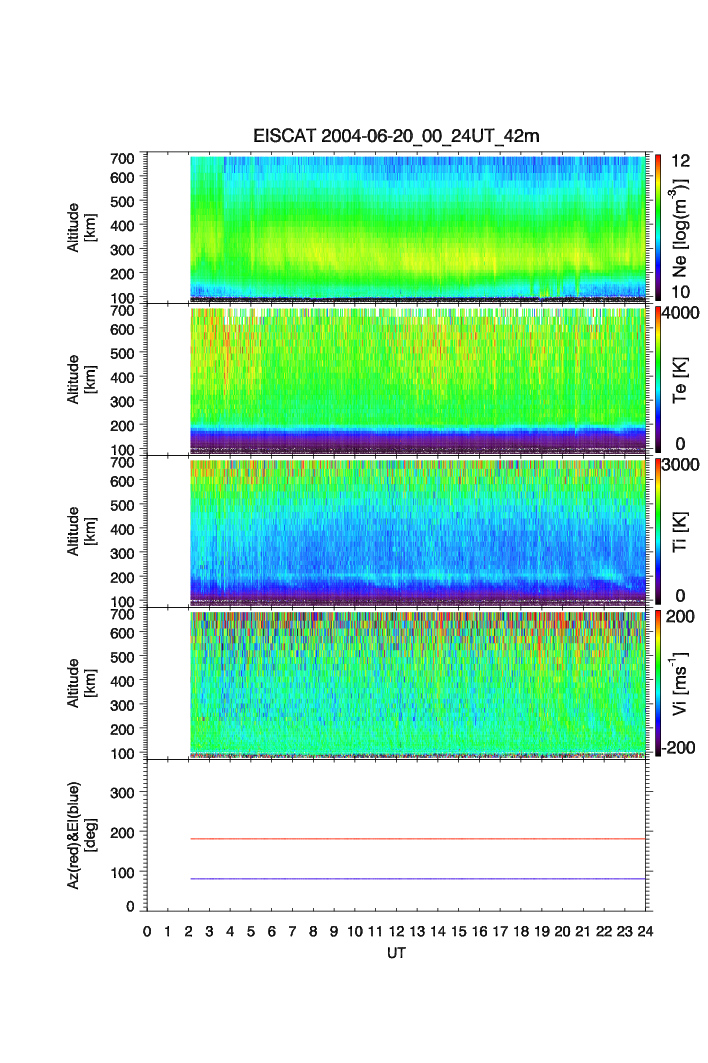The height and width of the screenshot is (1063, 708).
Task: Click the 12 tick on the UT axis
Action: pyautogui.click(x=396, y=931)
